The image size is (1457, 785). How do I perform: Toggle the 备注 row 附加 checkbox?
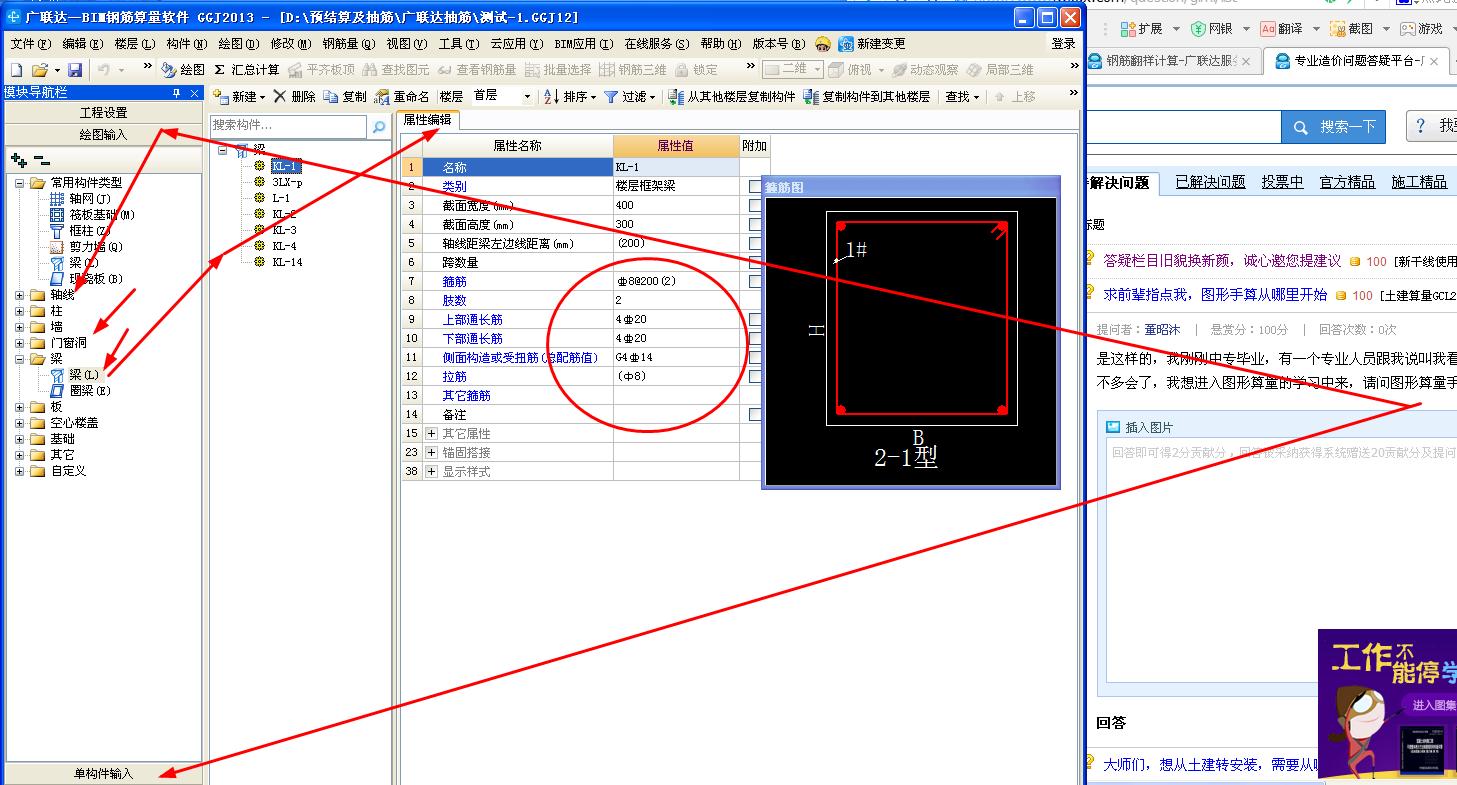tap(755, 414)
